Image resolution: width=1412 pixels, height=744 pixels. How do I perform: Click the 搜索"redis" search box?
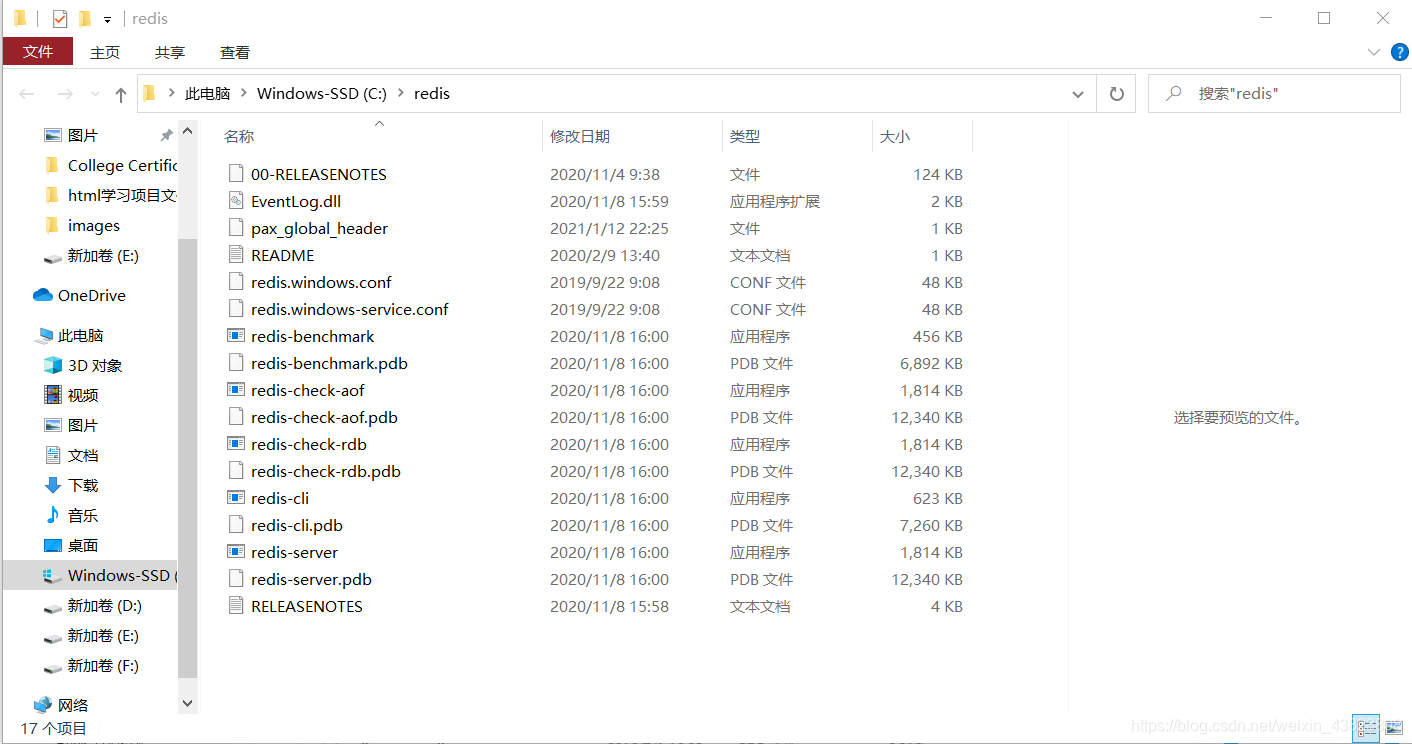[1274, 94]
